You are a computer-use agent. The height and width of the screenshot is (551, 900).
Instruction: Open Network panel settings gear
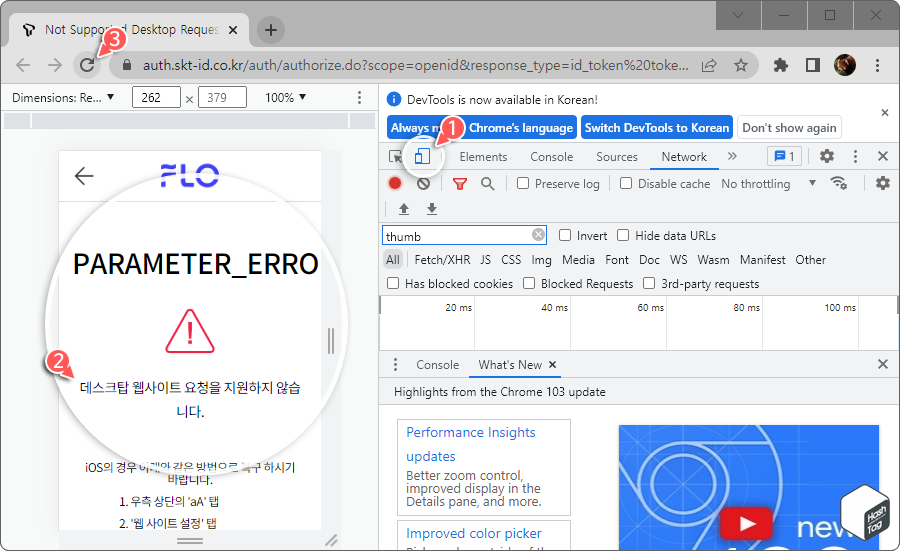pyautogui.click(x=883, y=183)
